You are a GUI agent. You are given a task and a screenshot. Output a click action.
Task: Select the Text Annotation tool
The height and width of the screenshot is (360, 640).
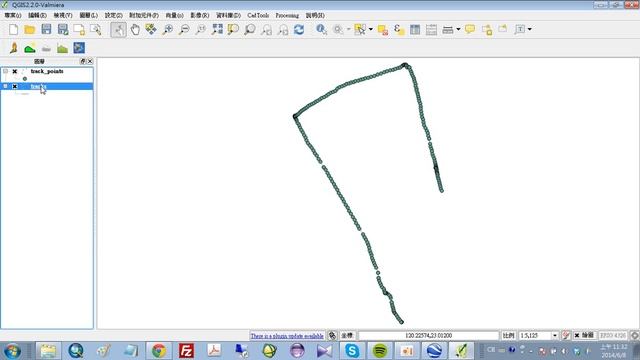tap(520, 29)
